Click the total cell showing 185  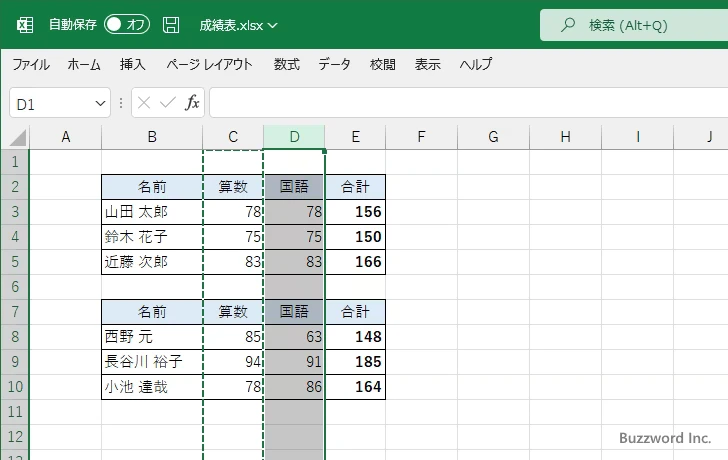(355, 362)
